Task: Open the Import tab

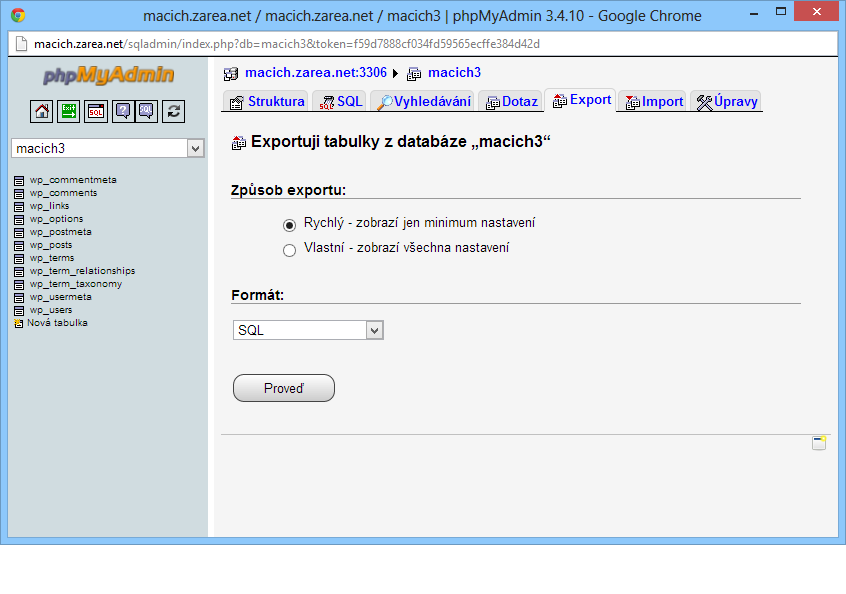Action: [653, 102]
